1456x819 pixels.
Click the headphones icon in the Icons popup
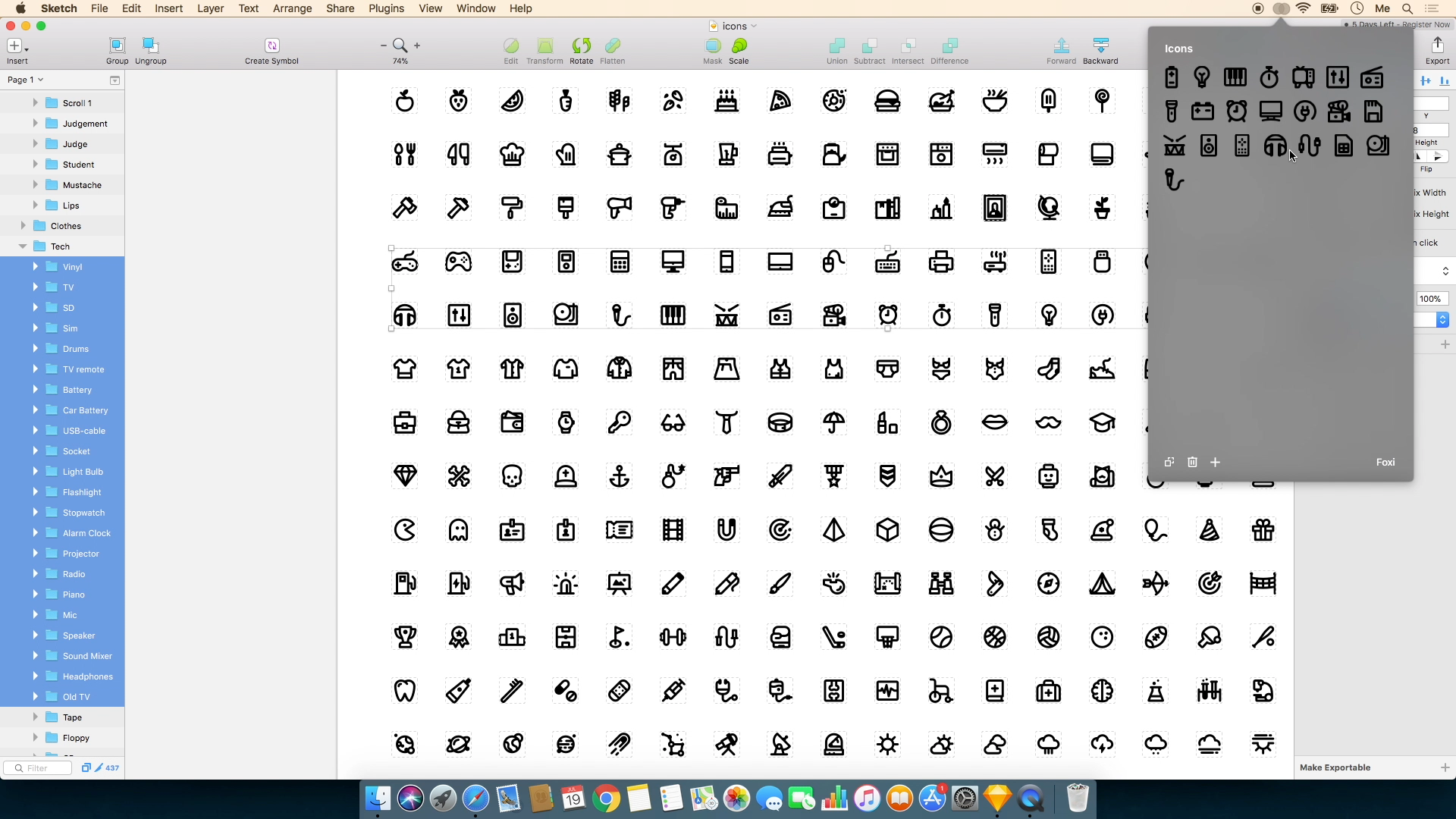tap(1276, 146)
